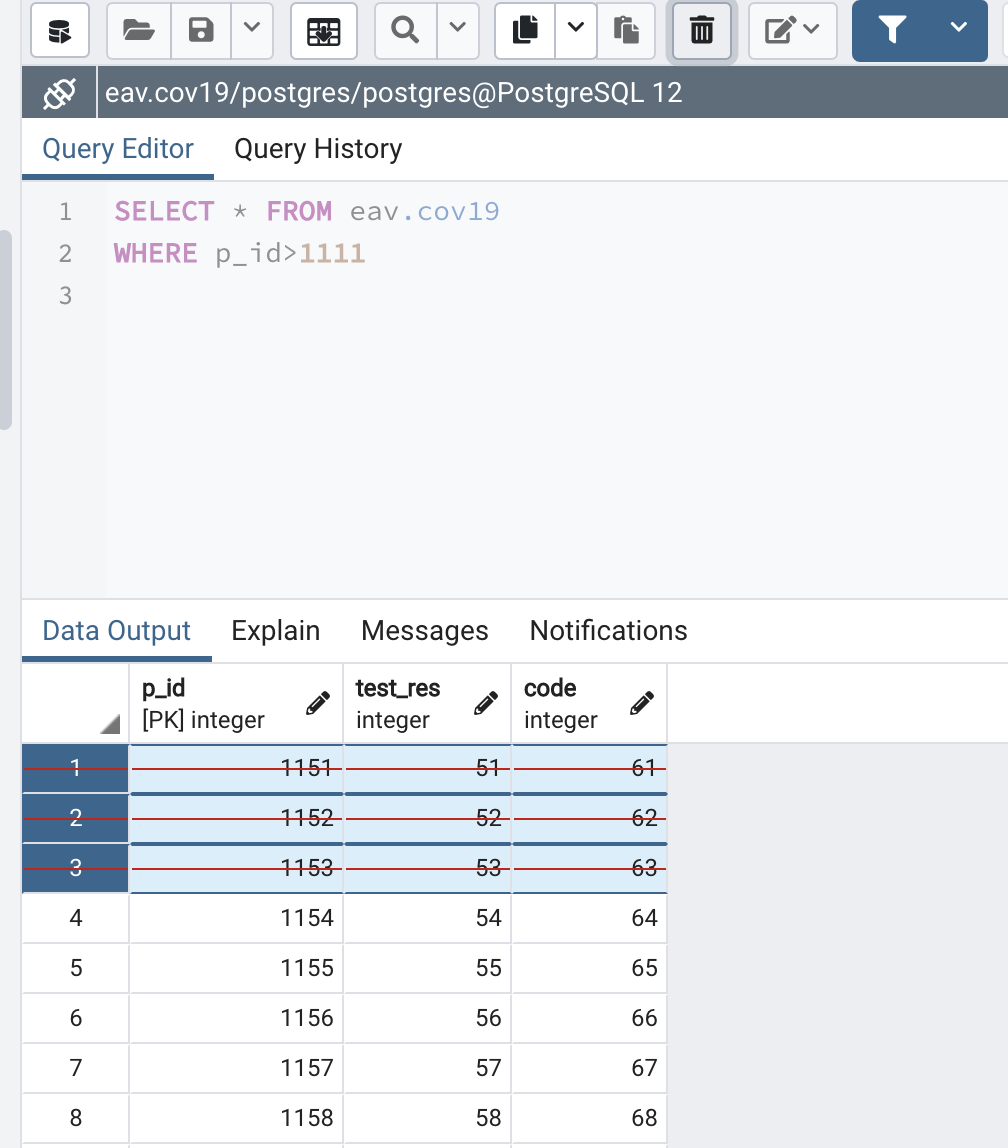Click the Save Data Changes grid icon
The width and height of the screenshot is (1008, 1148).
tap(324, 32)
